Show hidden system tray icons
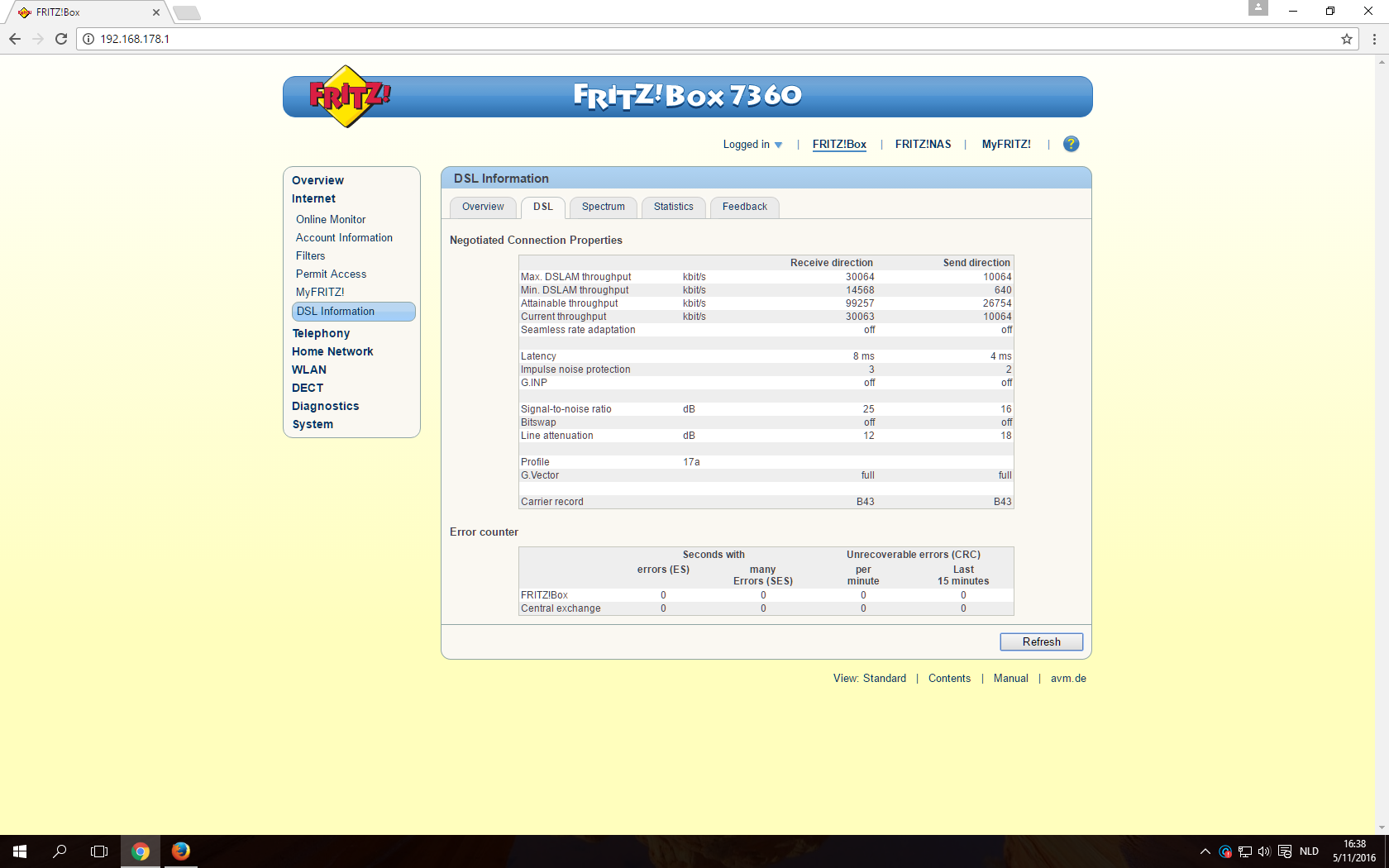1389x868 pixels. 1205,851
